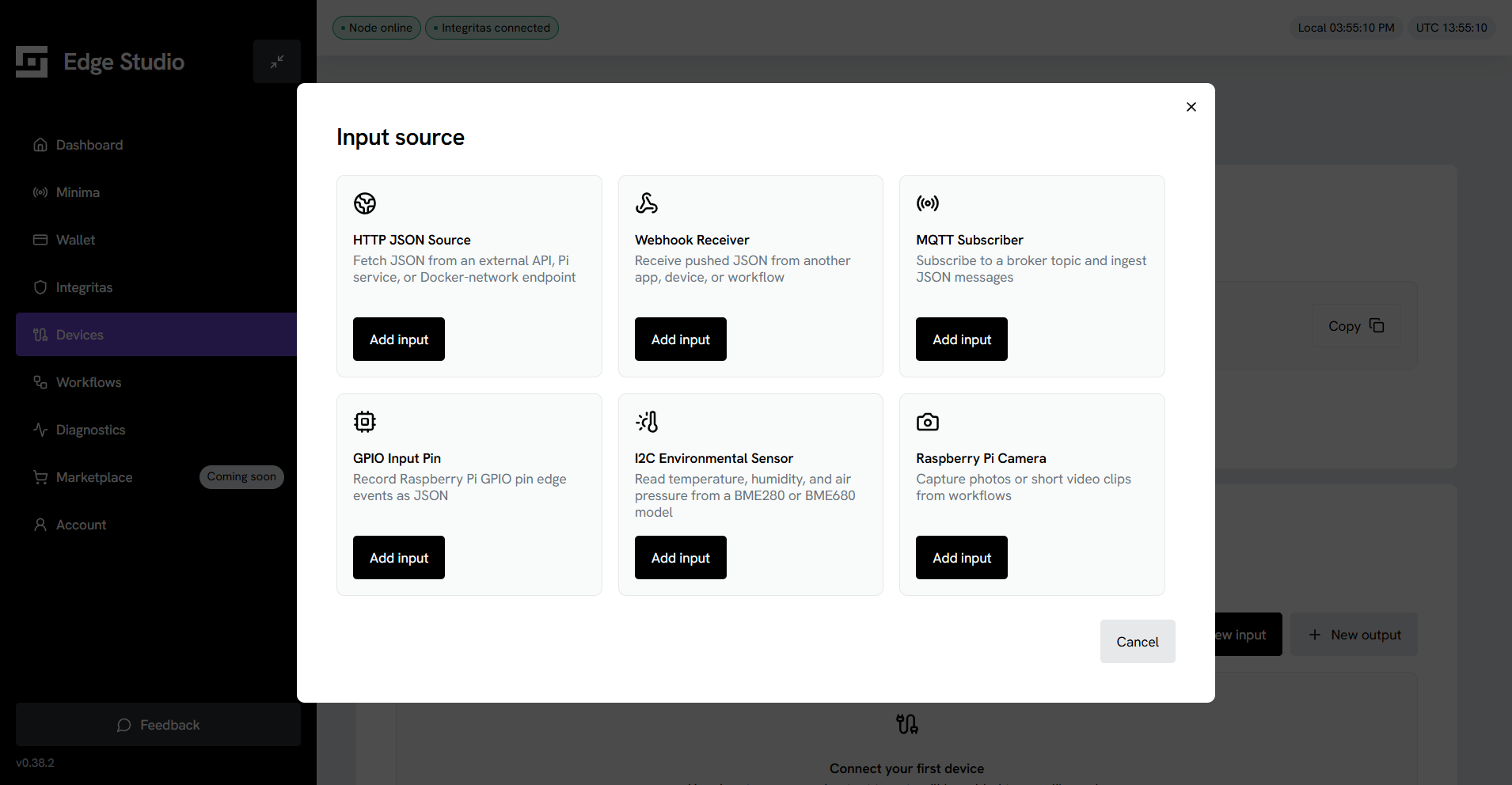Collapse the sidebar with the shrink icon

[277, 62]
